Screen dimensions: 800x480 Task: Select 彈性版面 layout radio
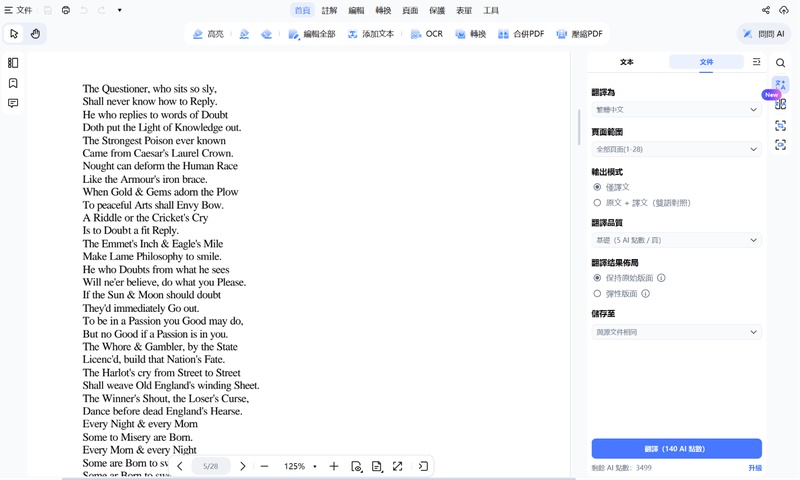coord(597,294)
